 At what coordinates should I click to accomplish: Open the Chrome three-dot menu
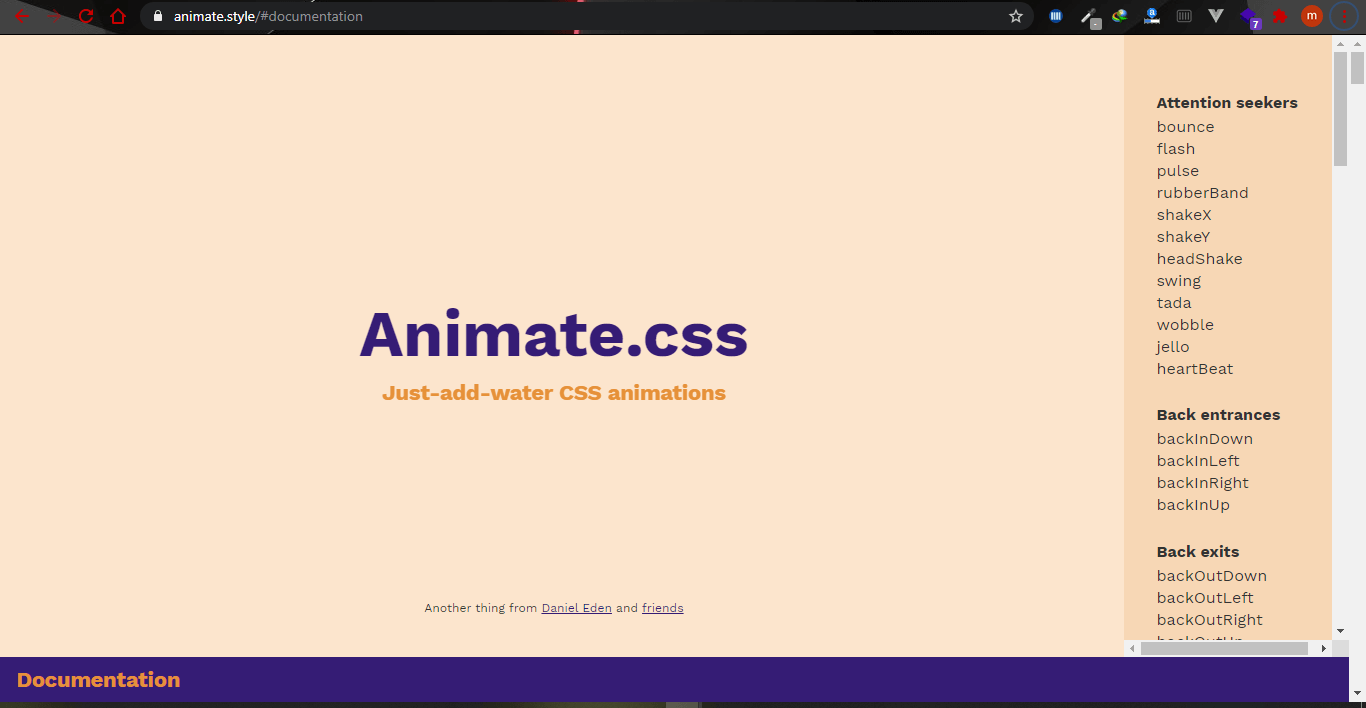pos(1343,16)
